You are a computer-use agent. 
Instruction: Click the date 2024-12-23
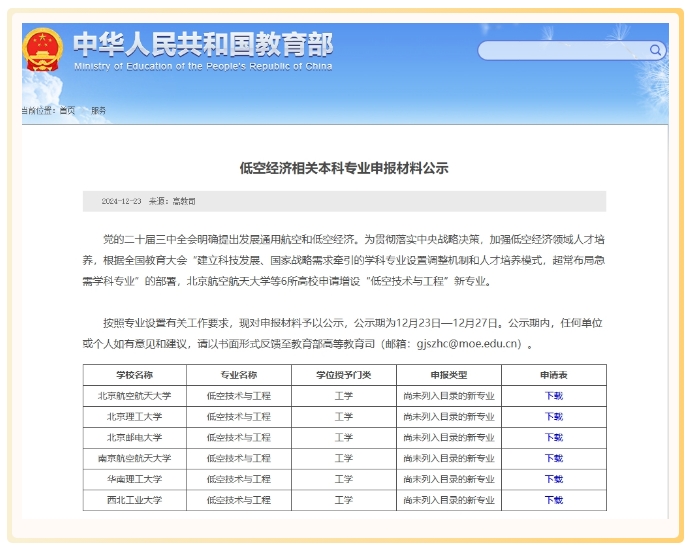pyautogui.click(x=121, y=201)
